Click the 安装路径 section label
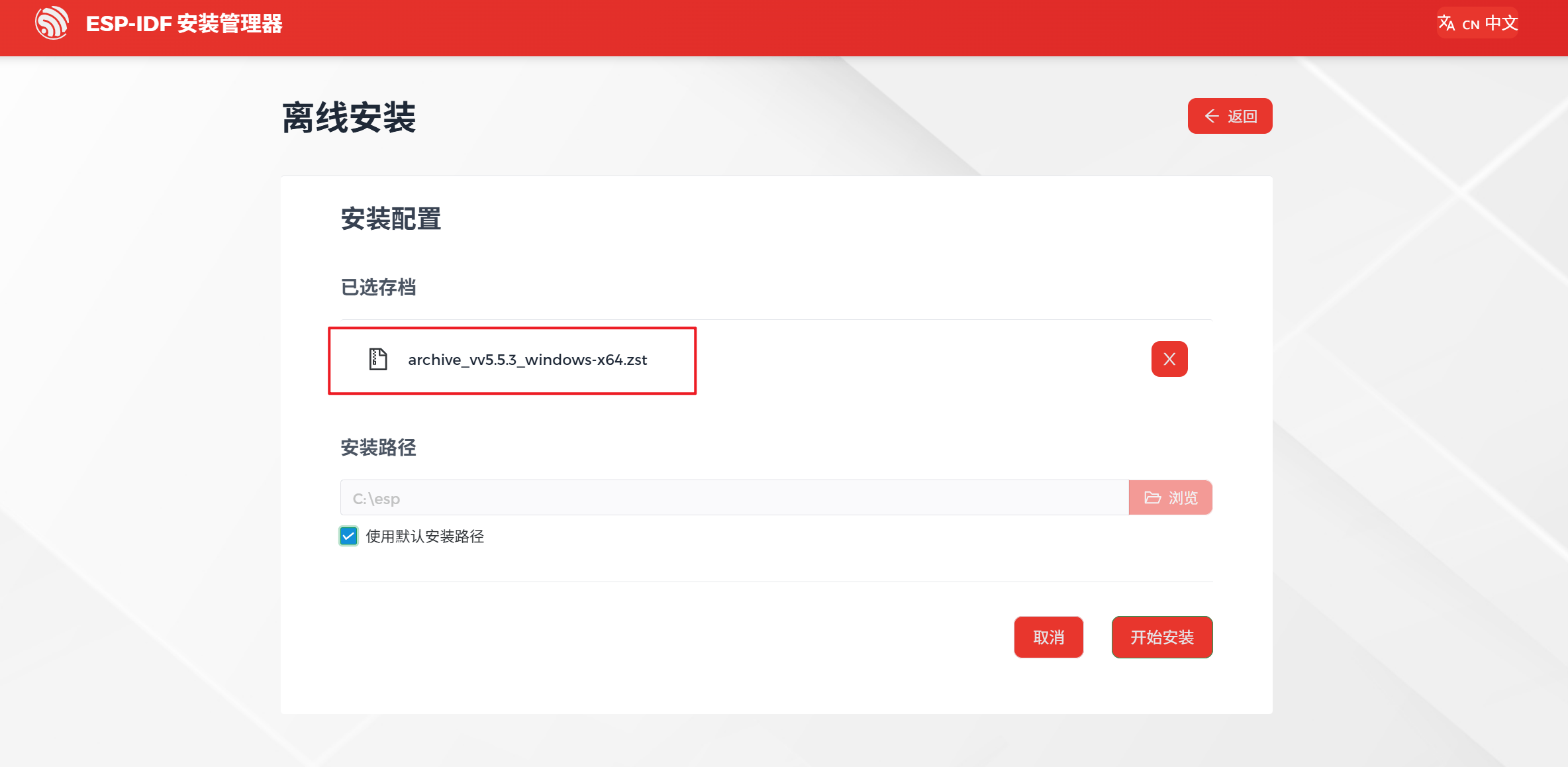The image size is (1568, 767). (x=378, y=448)
